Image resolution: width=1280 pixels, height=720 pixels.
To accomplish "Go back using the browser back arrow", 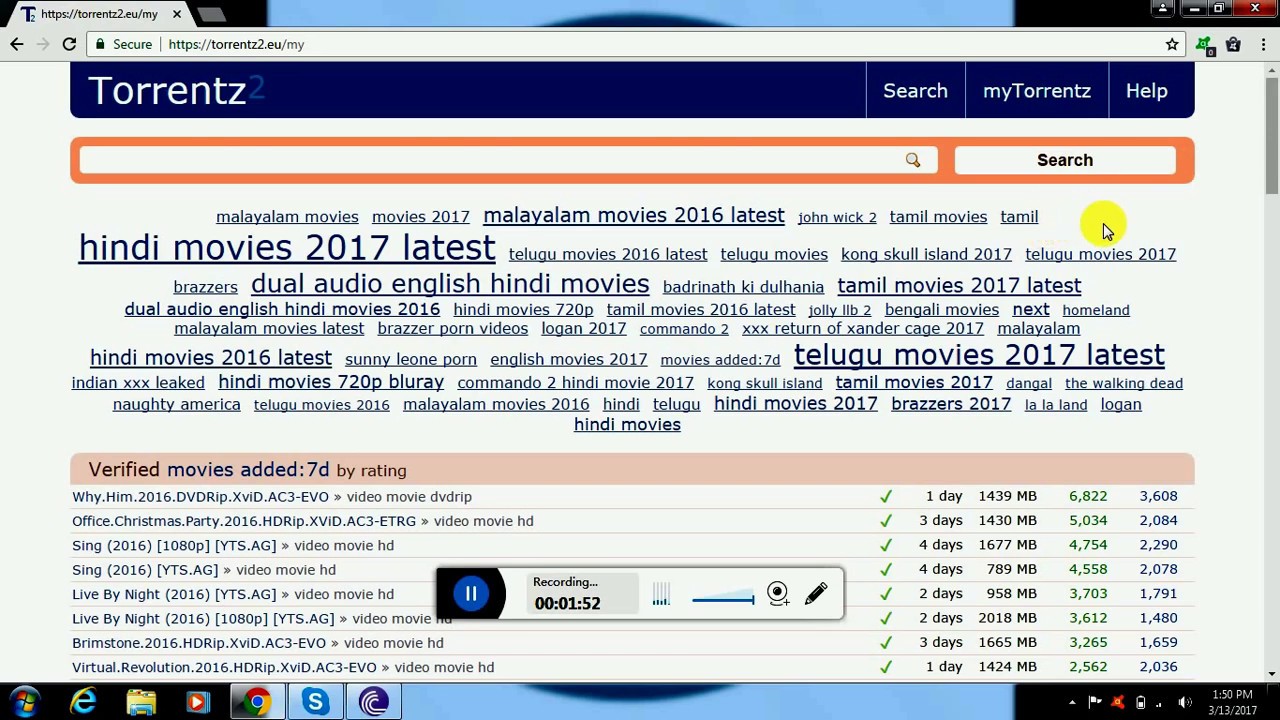I will [17, 44].
